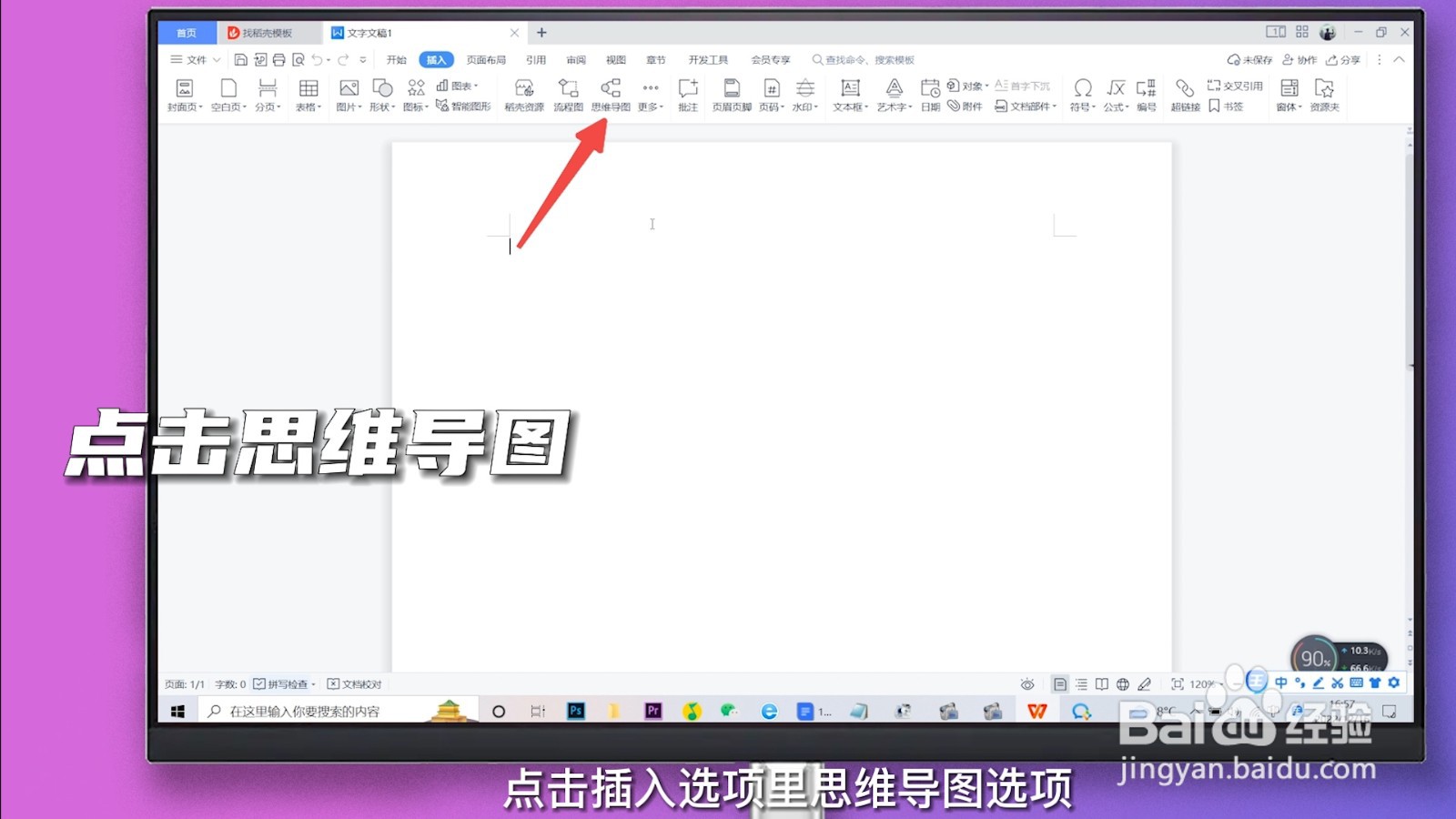Click the 协作 collaborate button
This screenshot has width=1456, height=819.
[1299, 60]
